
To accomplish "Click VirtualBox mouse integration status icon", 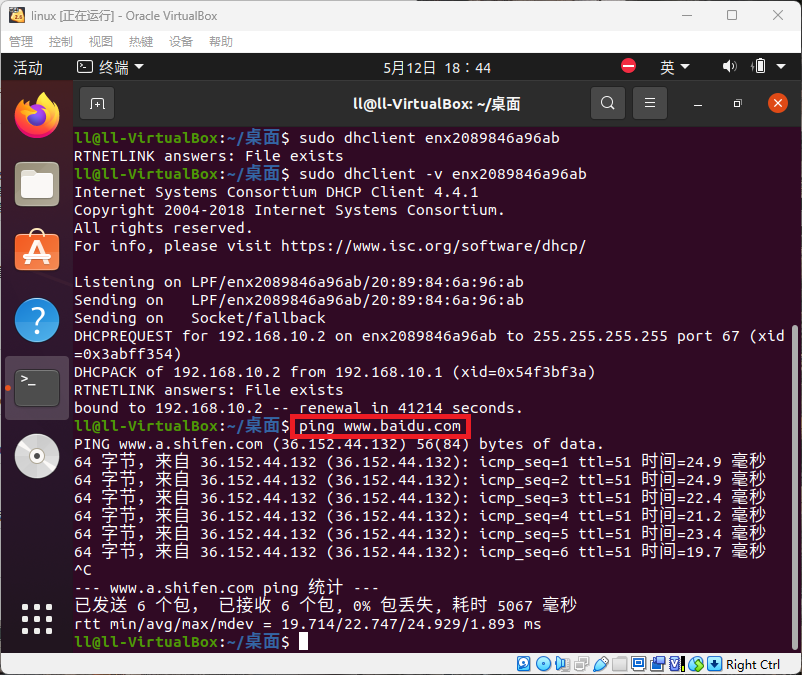I will 696,664.
